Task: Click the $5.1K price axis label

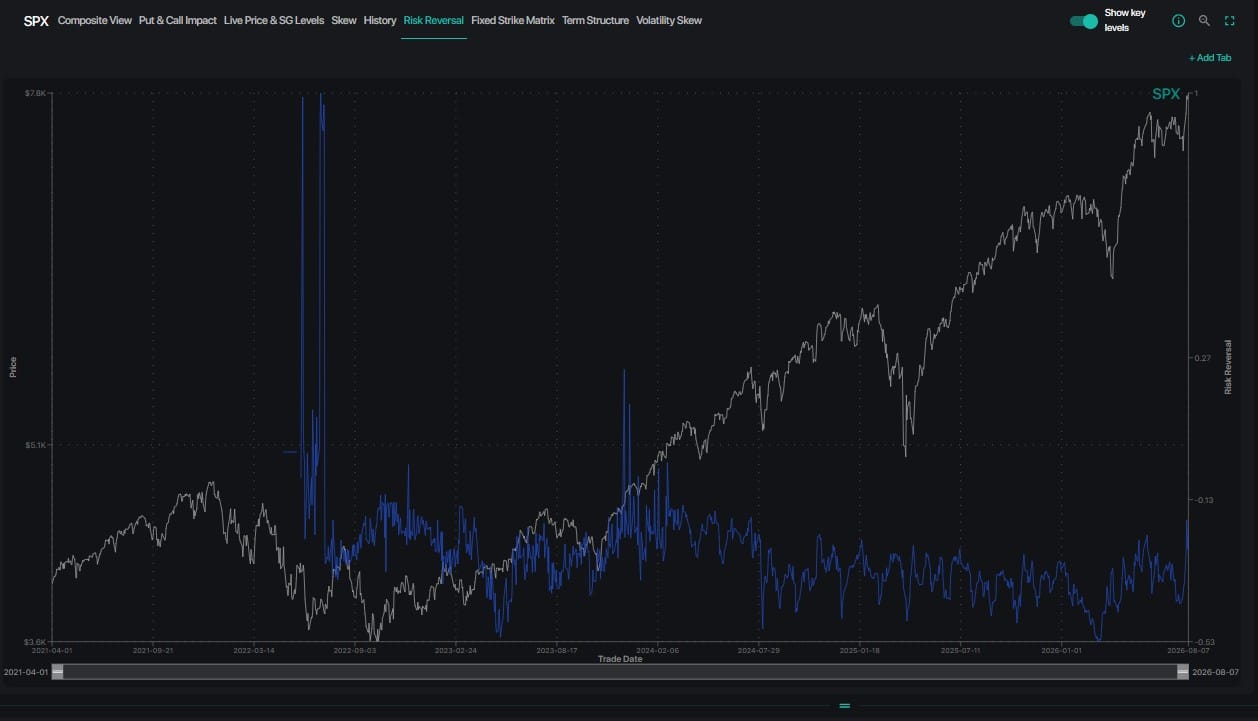Action: (35, 444)
